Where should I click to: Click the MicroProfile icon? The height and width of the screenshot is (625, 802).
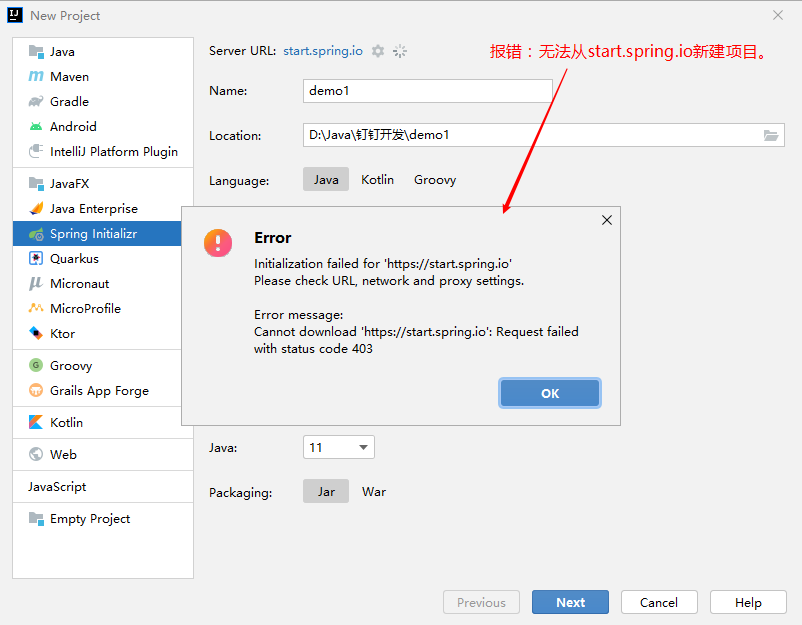(x=36, y=308)
